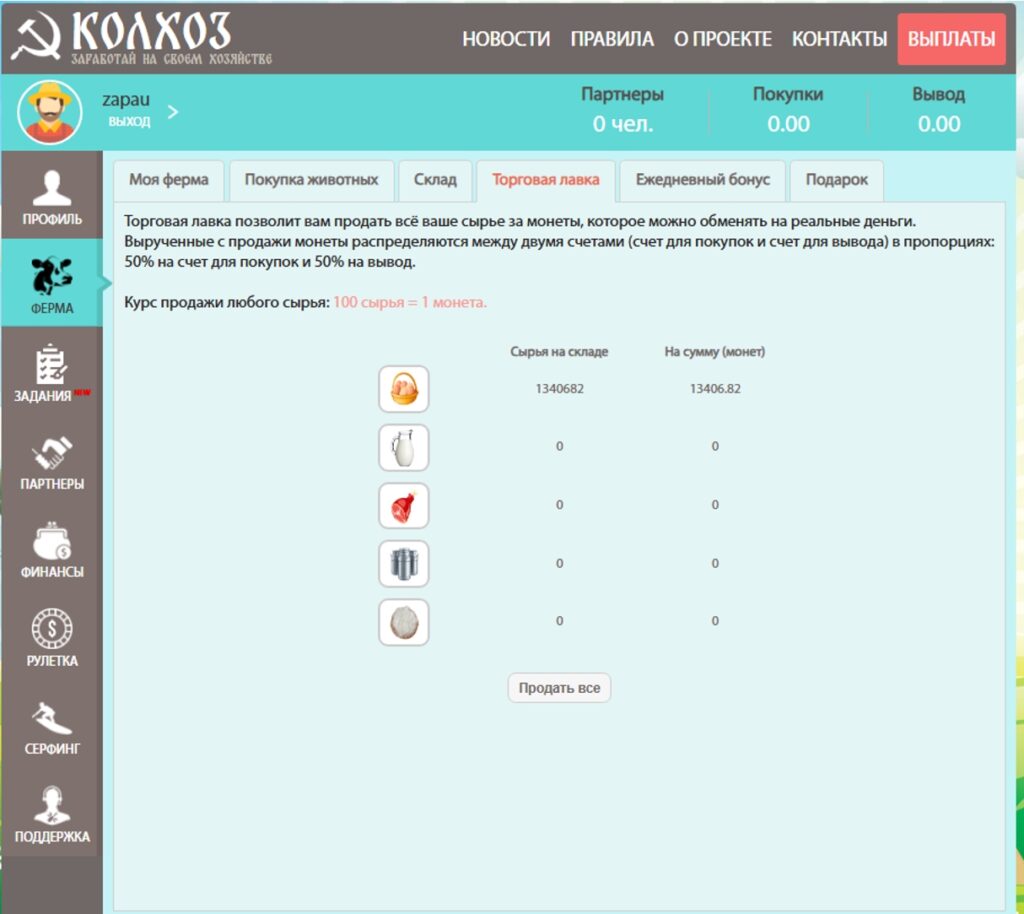The image size is (1024, 914).
Task: Click the rate text 100 сырья = 1 монета
Action: click(410, 303)
